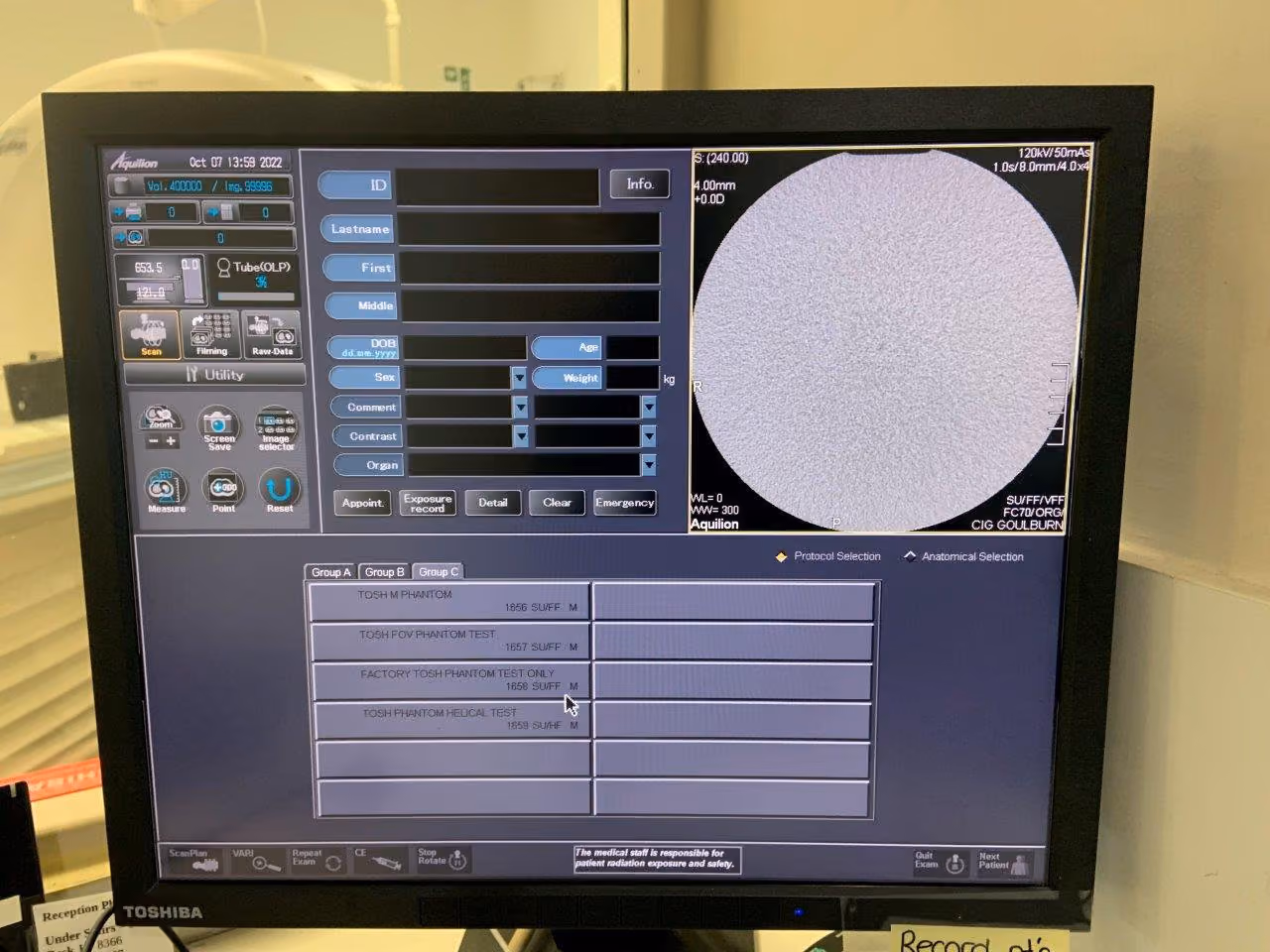Open the first Comment dropdown arrow
This screenshot has width=1270, height=952.
coord(520,408)
